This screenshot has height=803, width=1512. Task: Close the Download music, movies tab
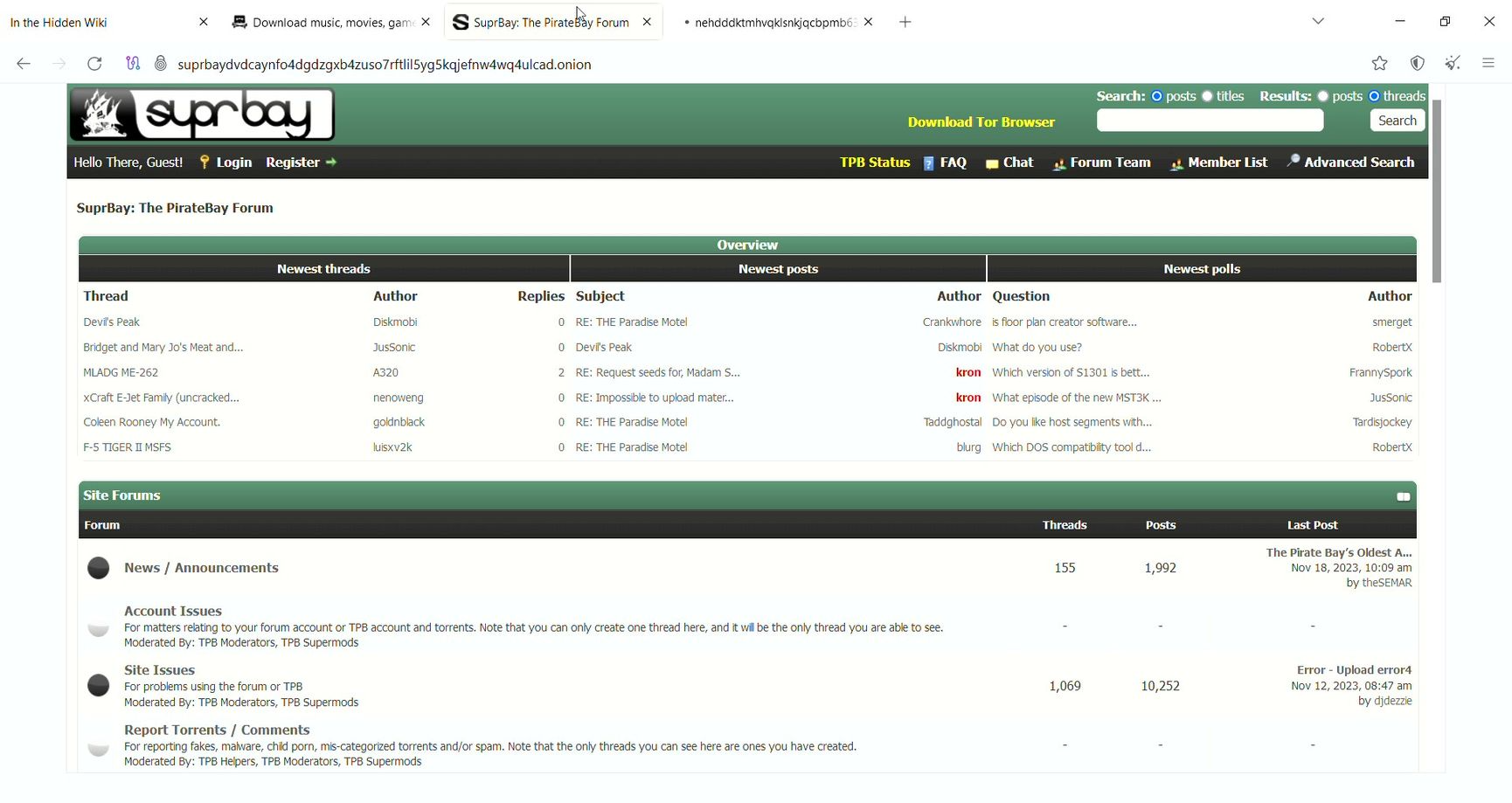point(426,22)
